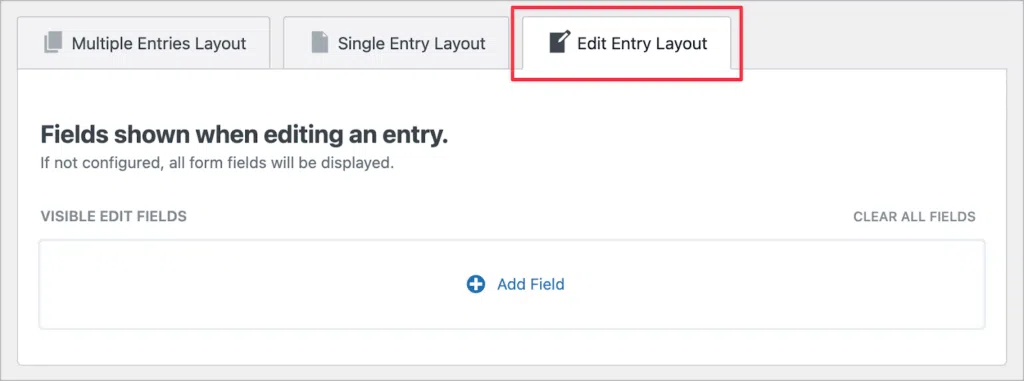Click the right blank side of Add Field box
This screenshot has width=1024, height=381.
point(777,284)
